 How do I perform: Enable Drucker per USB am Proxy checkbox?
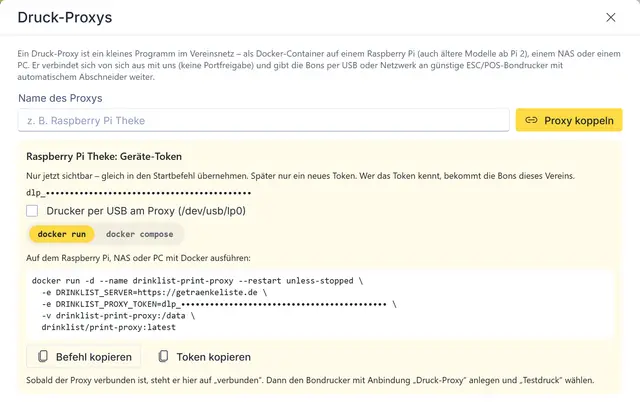[x=32, y=211]
